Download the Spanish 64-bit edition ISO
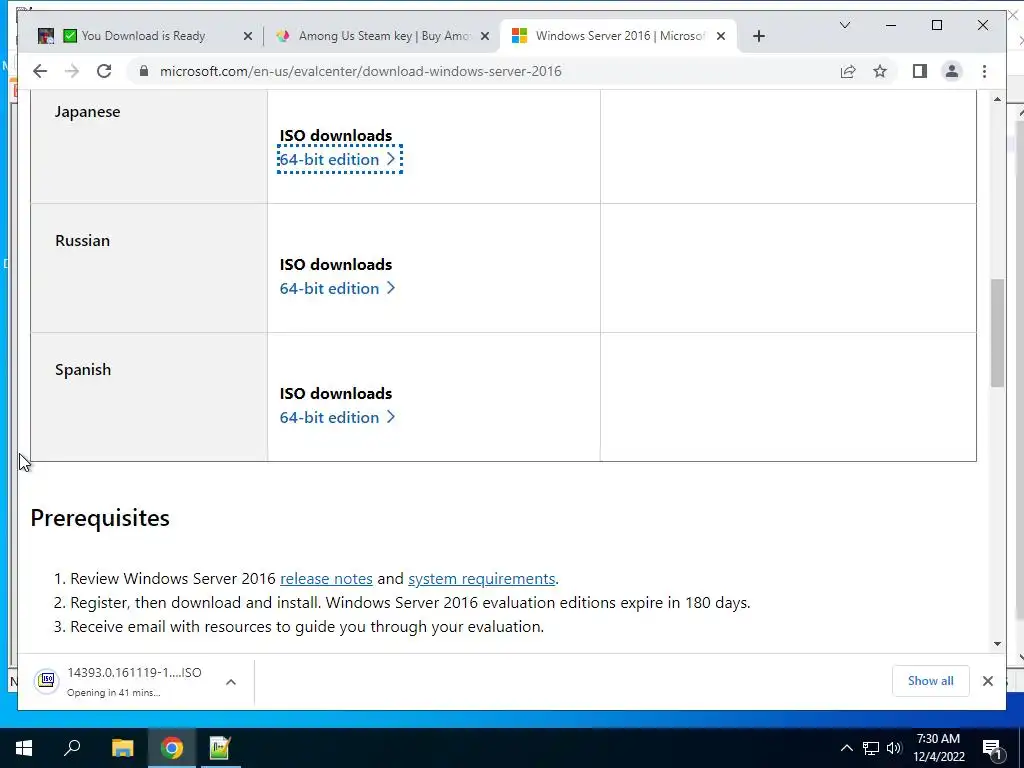The height and width of the screenshot is (768, 1024). click(337, 417)
